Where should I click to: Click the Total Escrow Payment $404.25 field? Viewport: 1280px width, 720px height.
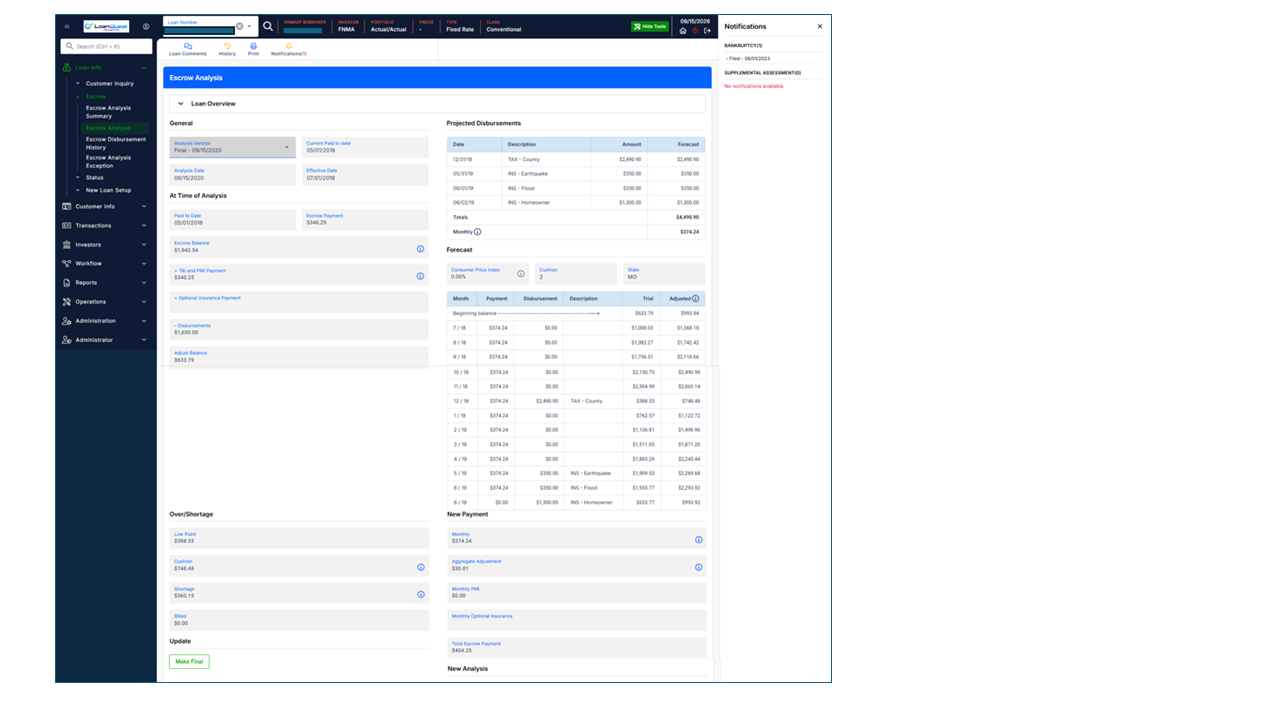[x=577, y=647]
